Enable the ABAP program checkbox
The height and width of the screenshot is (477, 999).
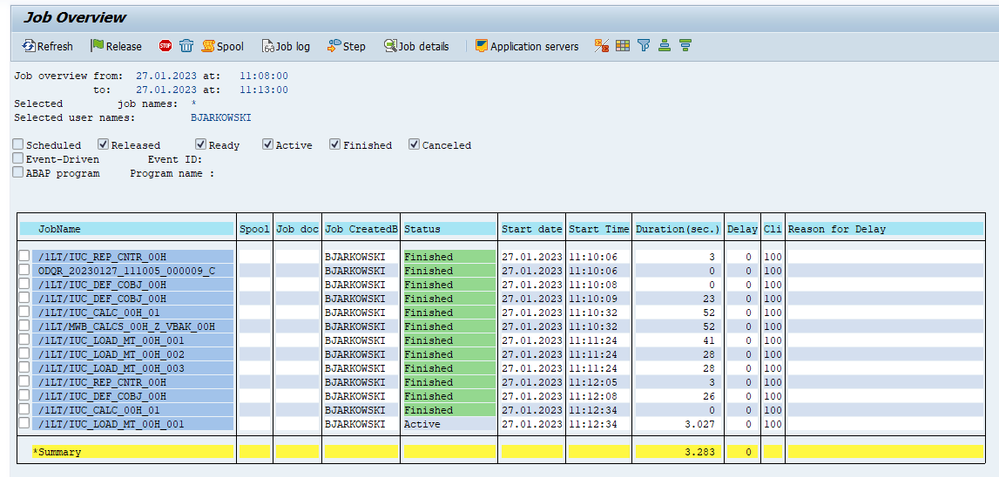click(18, 173)
